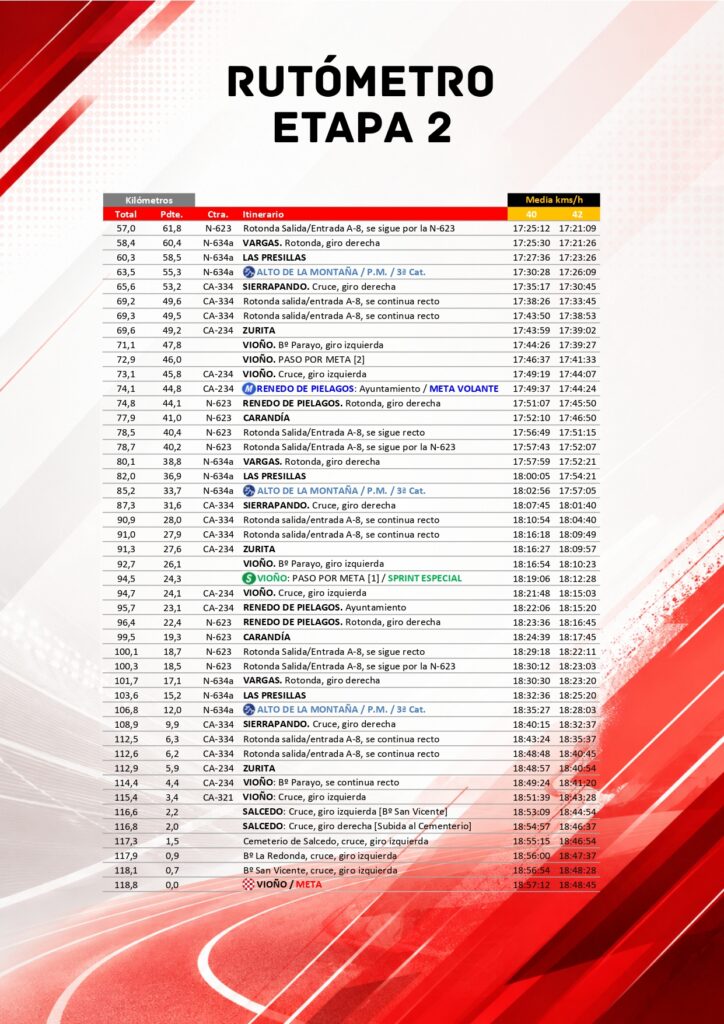Click the mountain pass icon in the km 85,2 row
Screen dimensions: 724x1024
pyautogui.click(x=248, y=490)
